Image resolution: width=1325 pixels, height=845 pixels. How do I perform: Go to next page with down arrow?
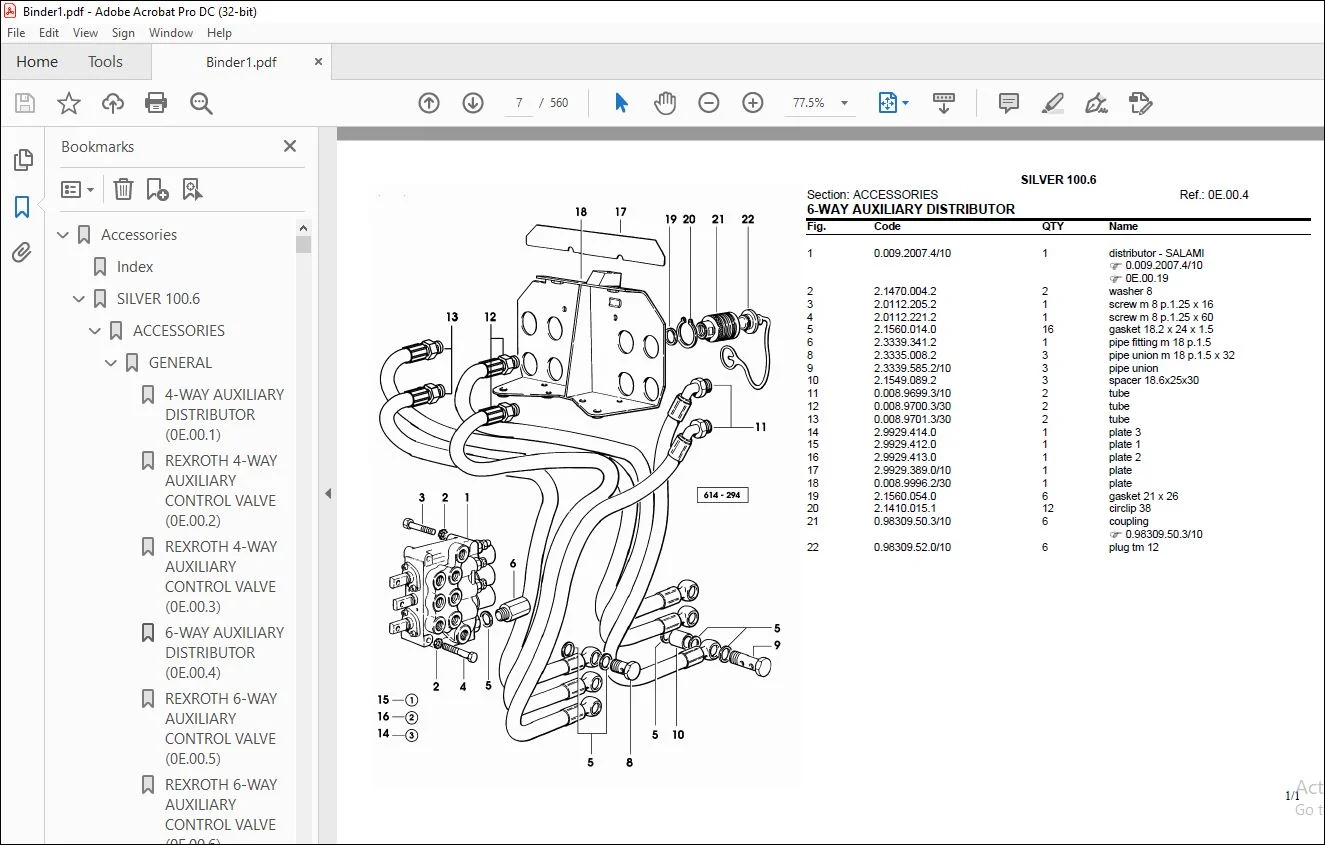point(473,103)
